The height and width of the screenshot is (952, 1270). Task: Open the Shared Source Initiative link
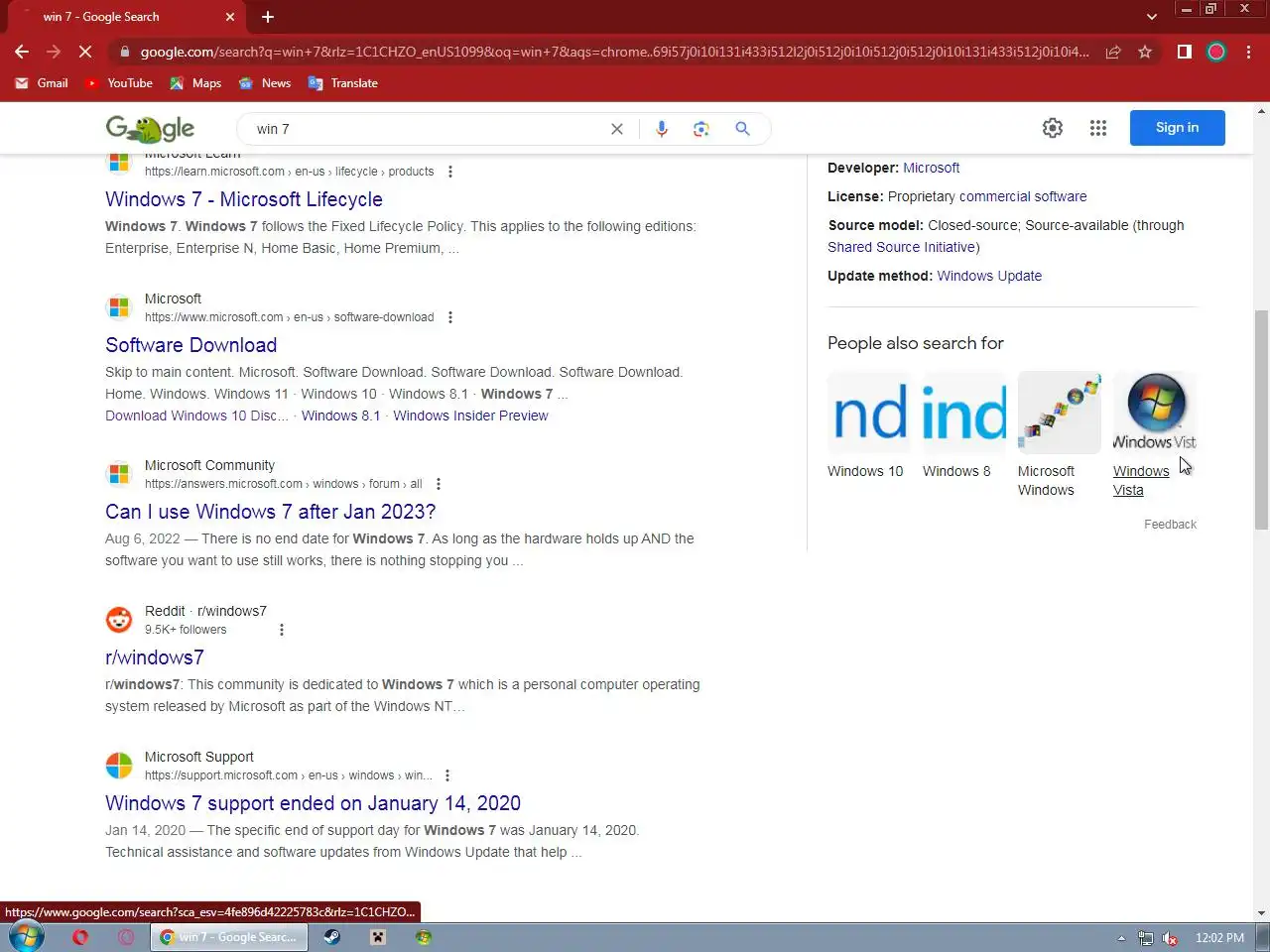click(x=902, y=247)
